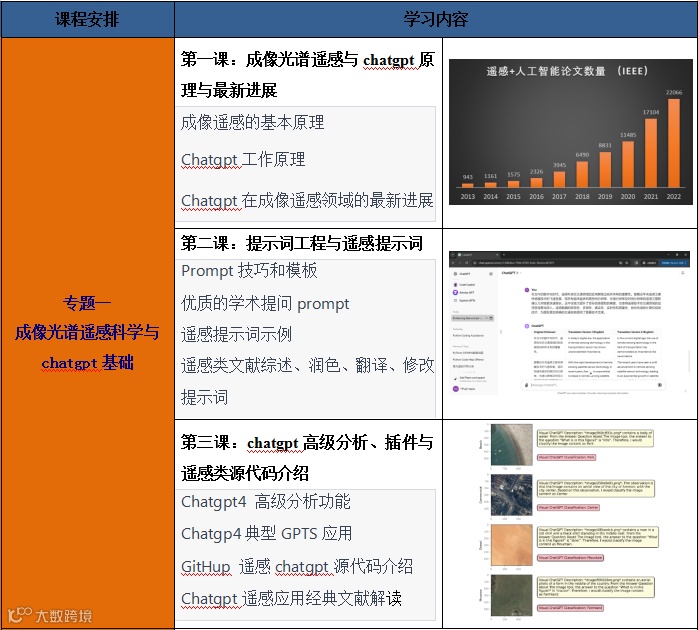Click the line Chatgp4 典型 GPTS 应用
Viewport: 698px width, 630px height.
pos(267,533)
